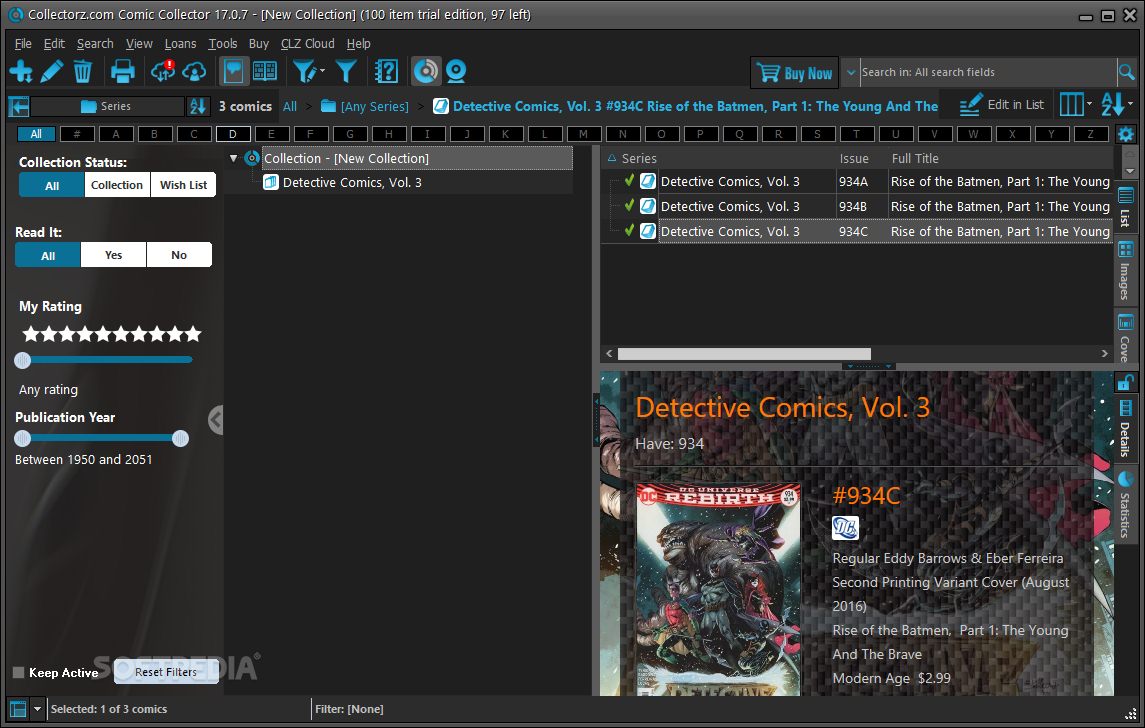The height and width of the screenshot is (728, 1145).
Task: Toggle the folder panel view icon
Action: (x=233, y=72)
